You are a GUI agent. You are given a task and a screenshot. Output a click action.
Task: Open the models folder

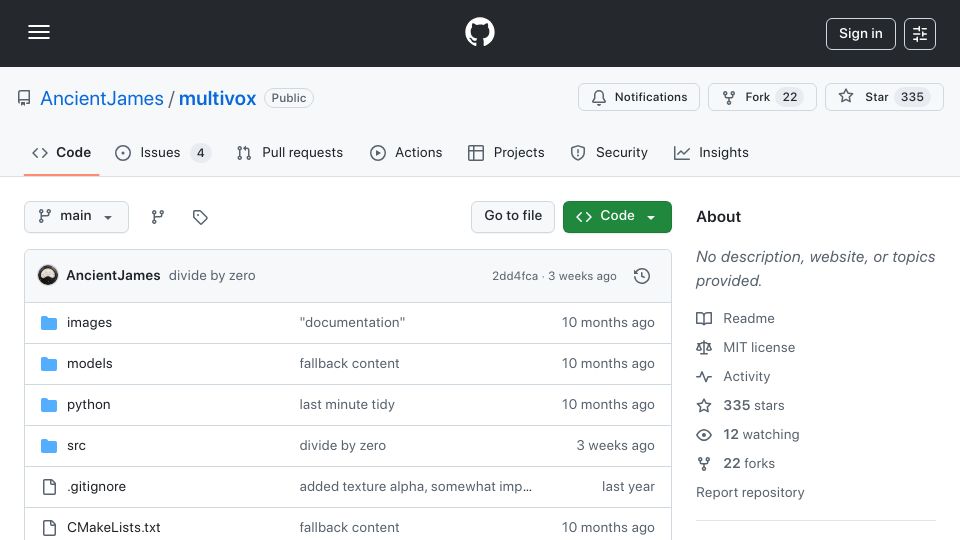90,364
